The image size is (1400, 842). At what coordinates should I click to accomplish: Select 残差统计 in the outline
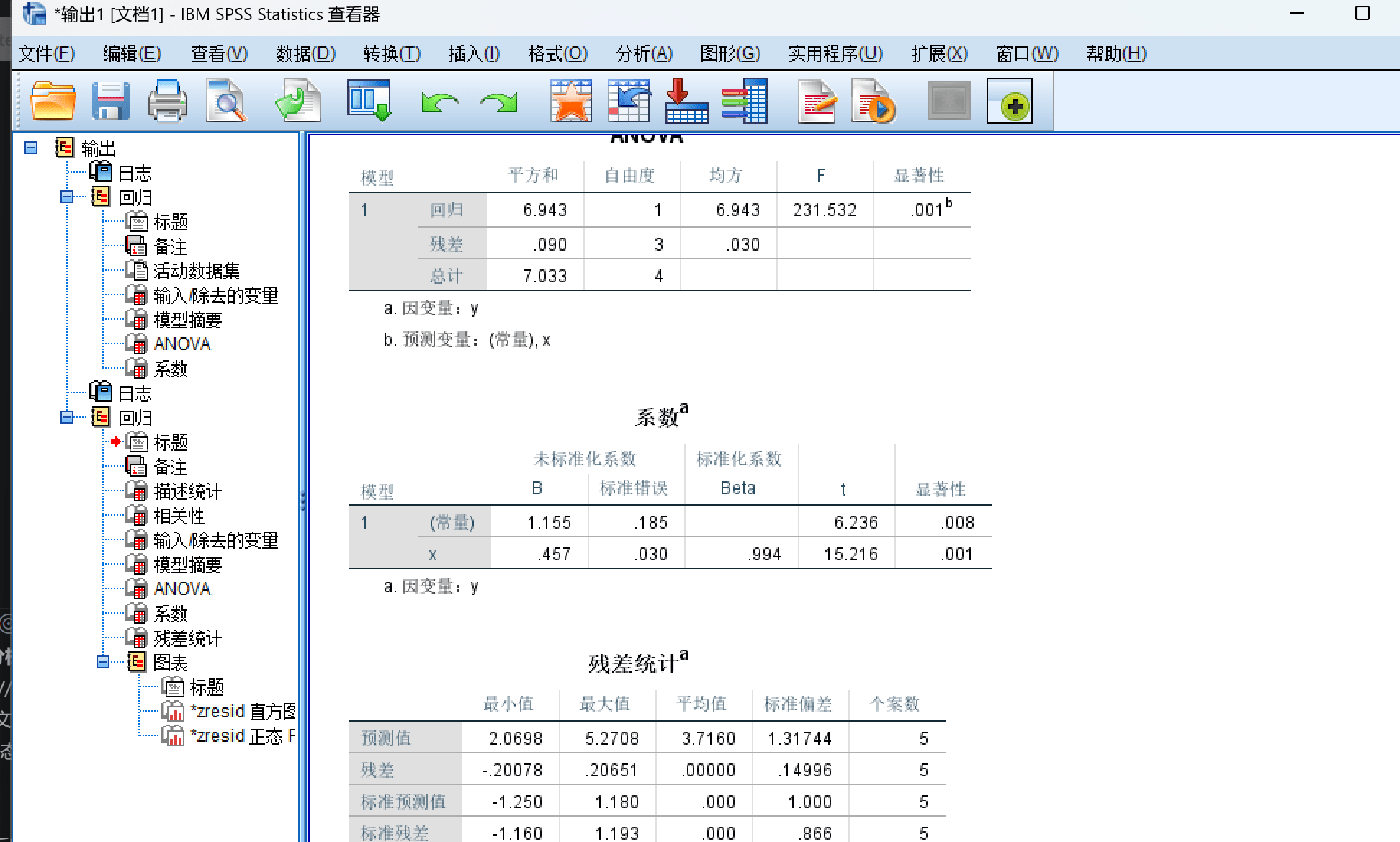pyautogui.click(x=187, y=638)
